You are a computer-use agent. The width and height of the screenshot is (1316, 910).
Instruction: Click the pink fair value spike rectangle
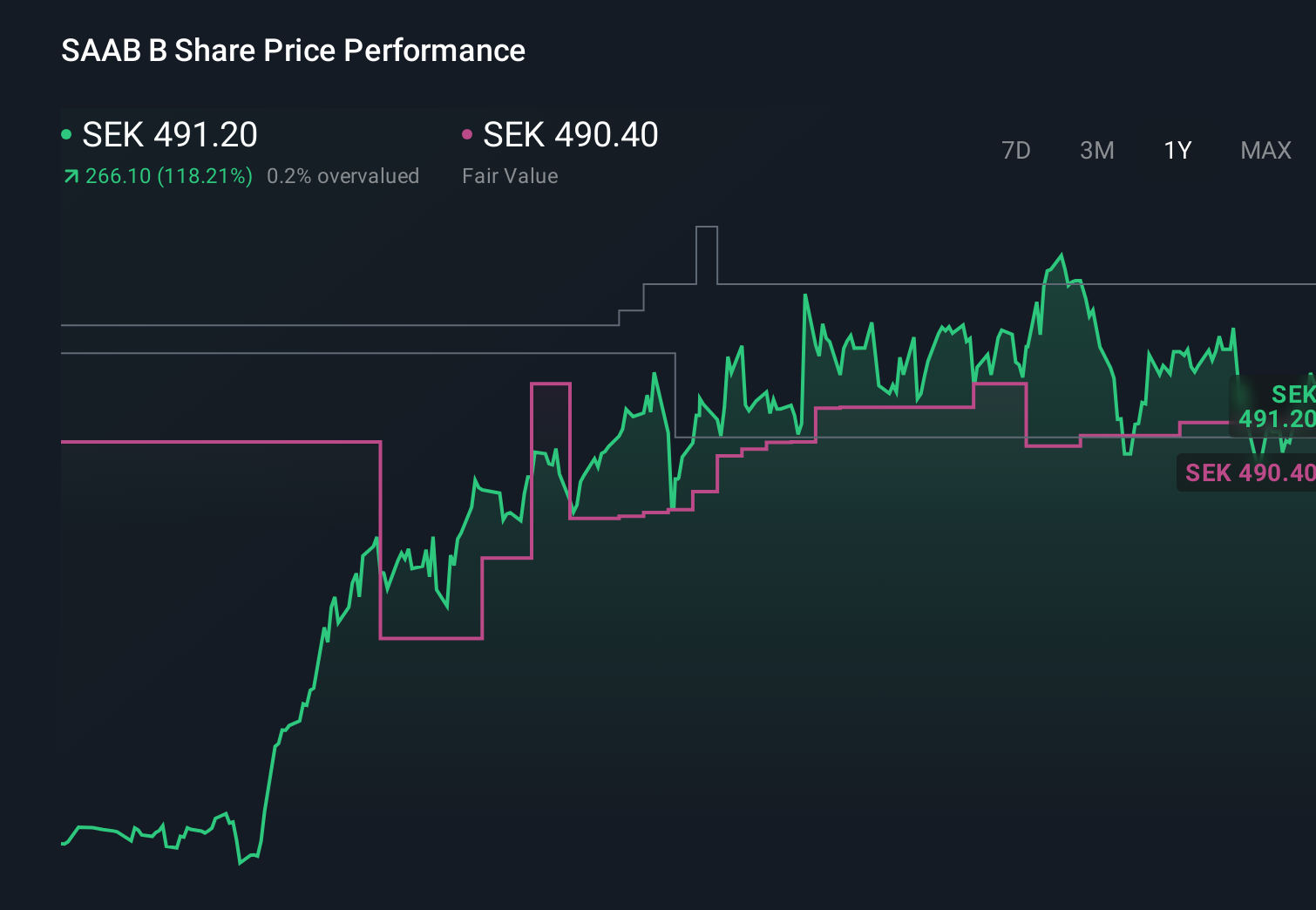[551, 450]
